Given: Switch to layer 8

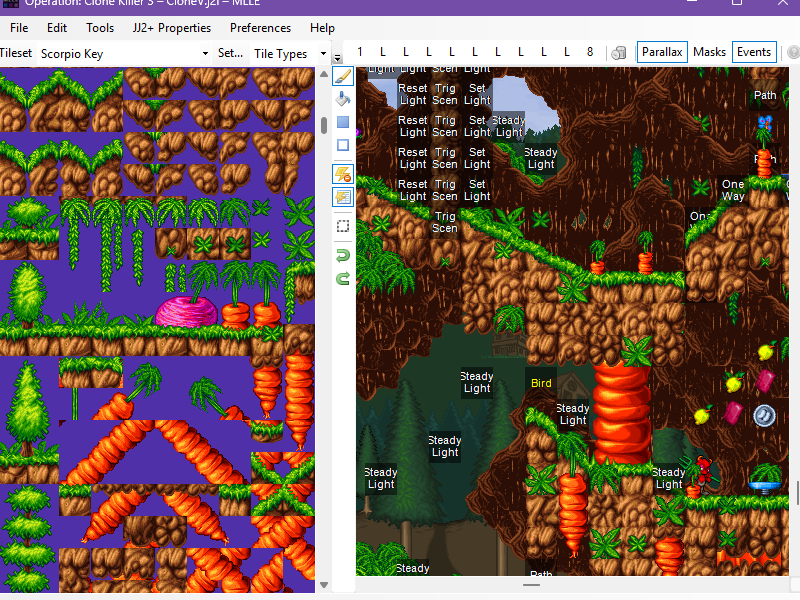Looking at the screenshot, I should point(590,52).
